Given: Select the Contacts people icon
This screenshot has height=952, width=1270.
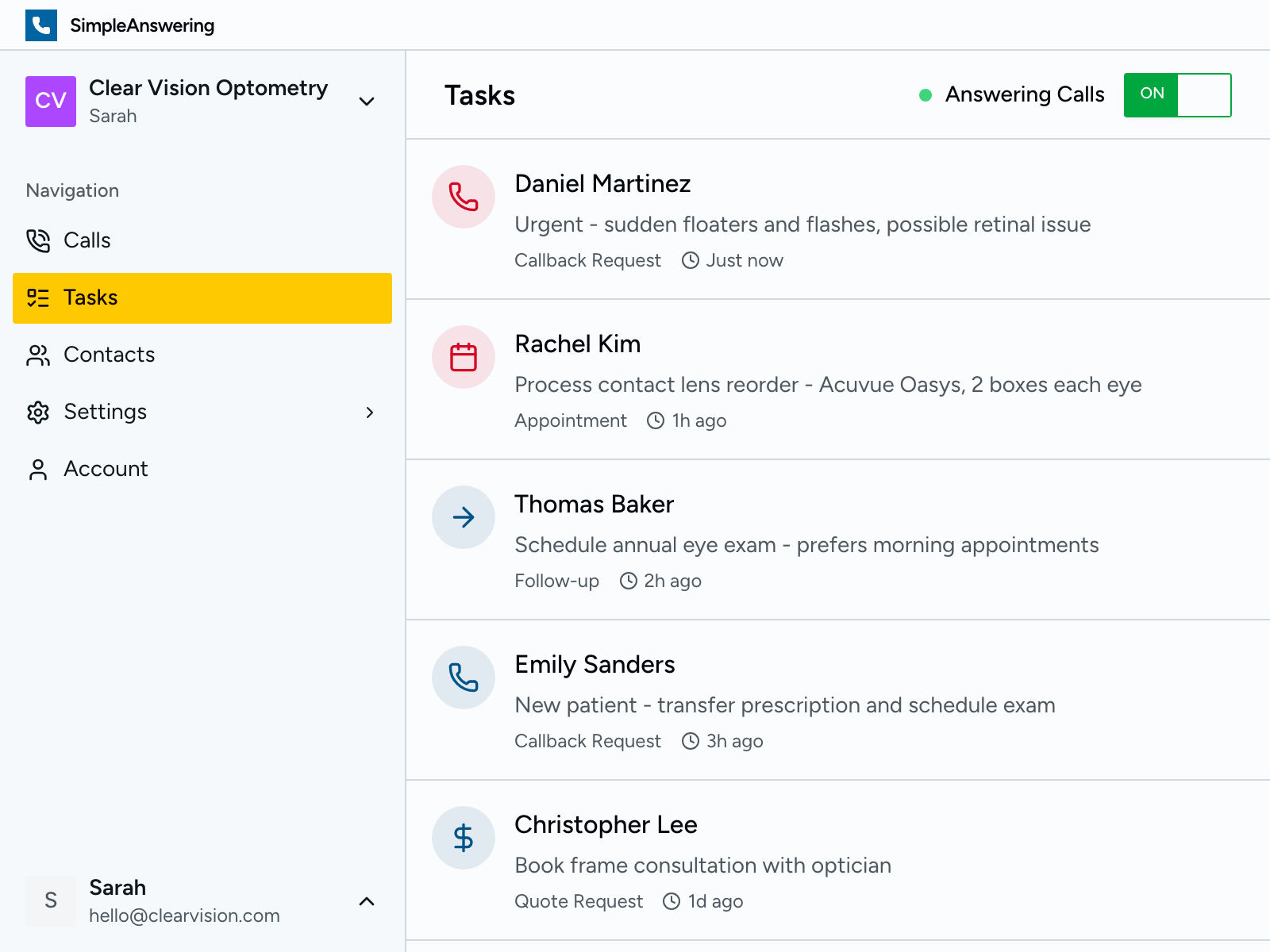Looking at the screenshot, I should [38, 355].
